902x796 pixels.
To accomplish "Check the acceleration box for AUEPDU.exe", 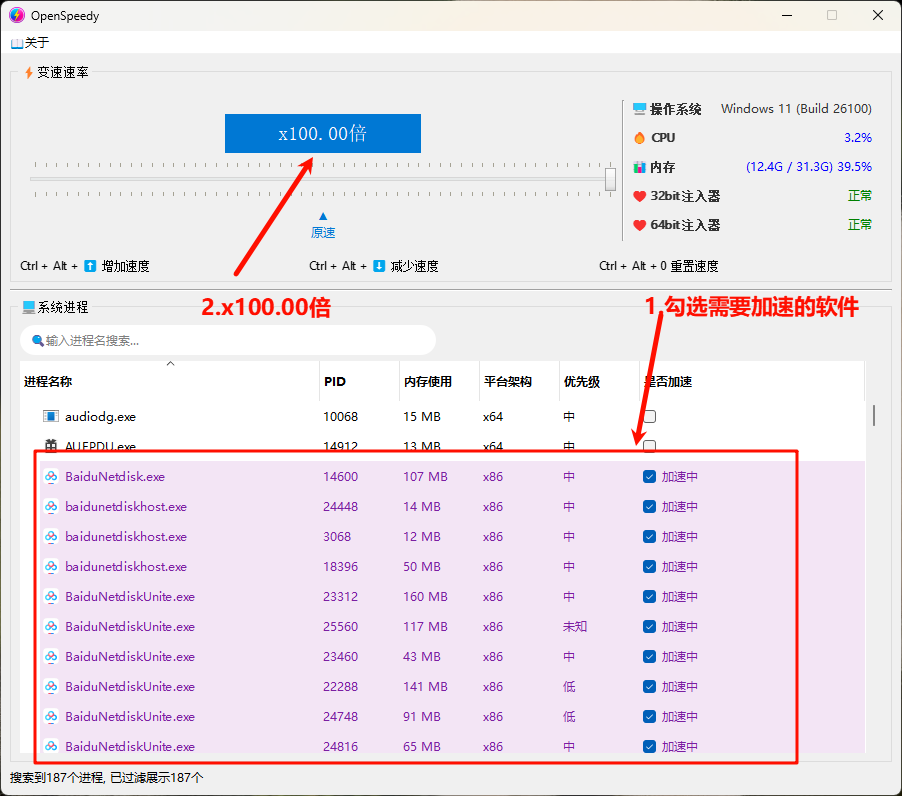I will [648, 446].
